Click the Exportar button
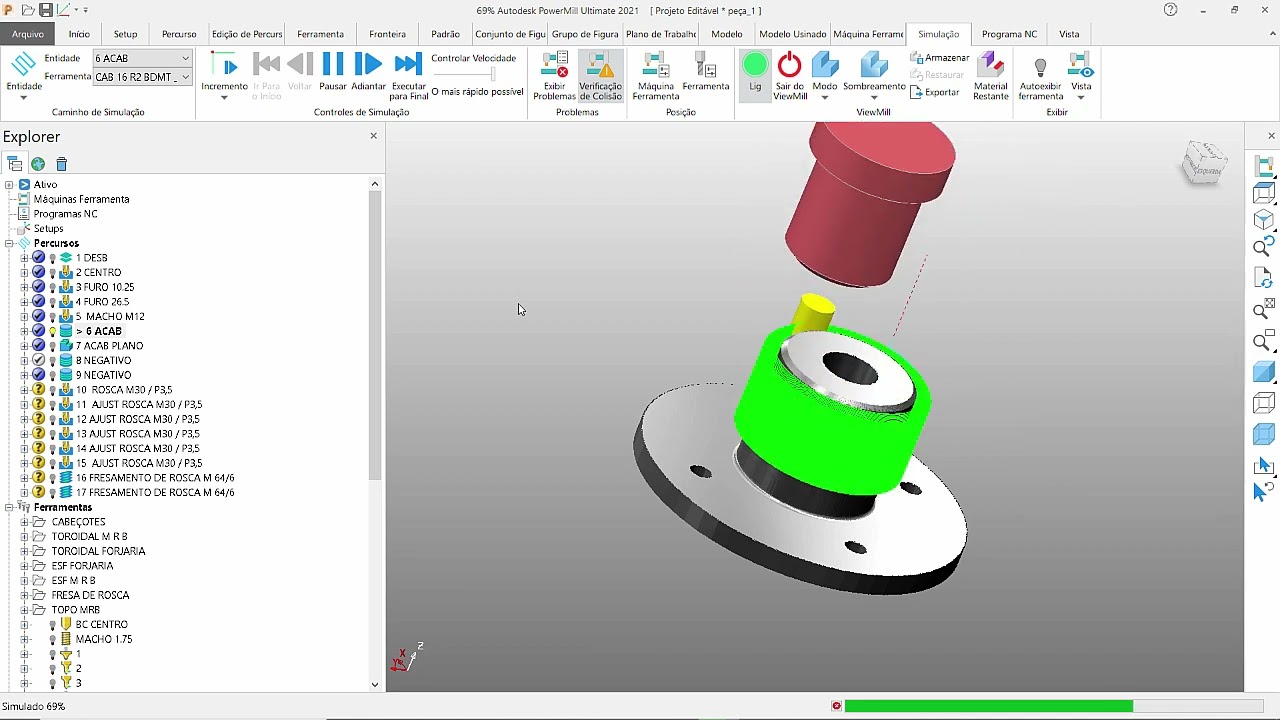The width and height of the screenshot is (1280, 720). tap(935, 92)
